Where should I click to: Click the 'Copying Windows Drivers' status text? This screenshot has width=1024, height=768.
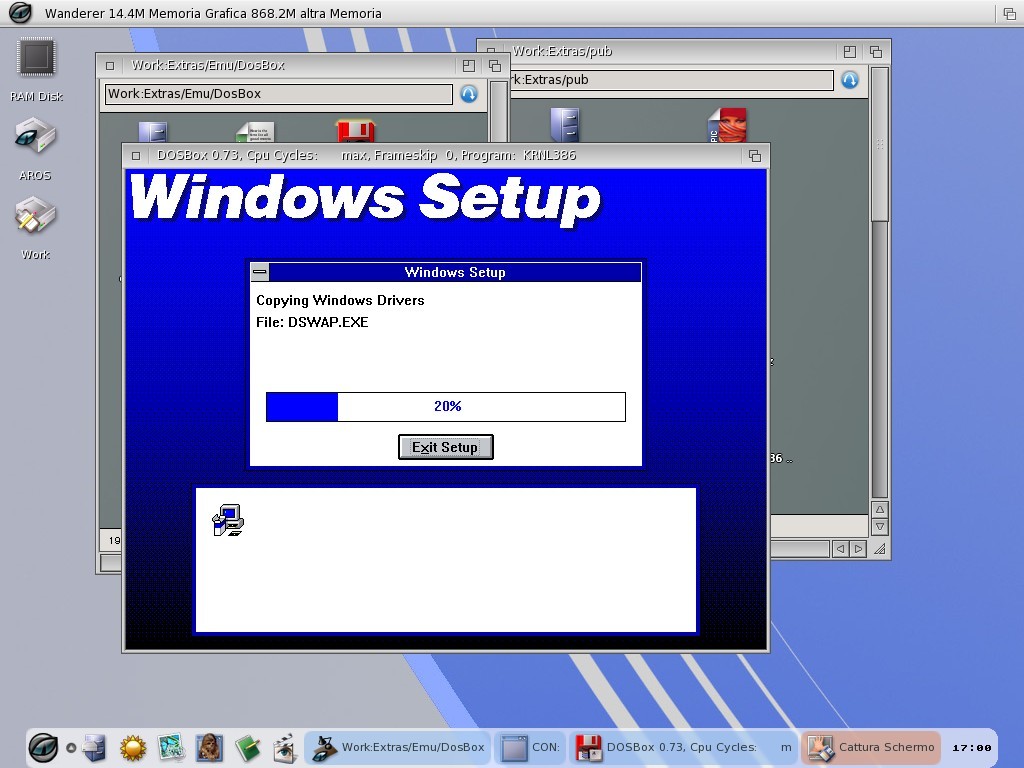pos(340,300)
